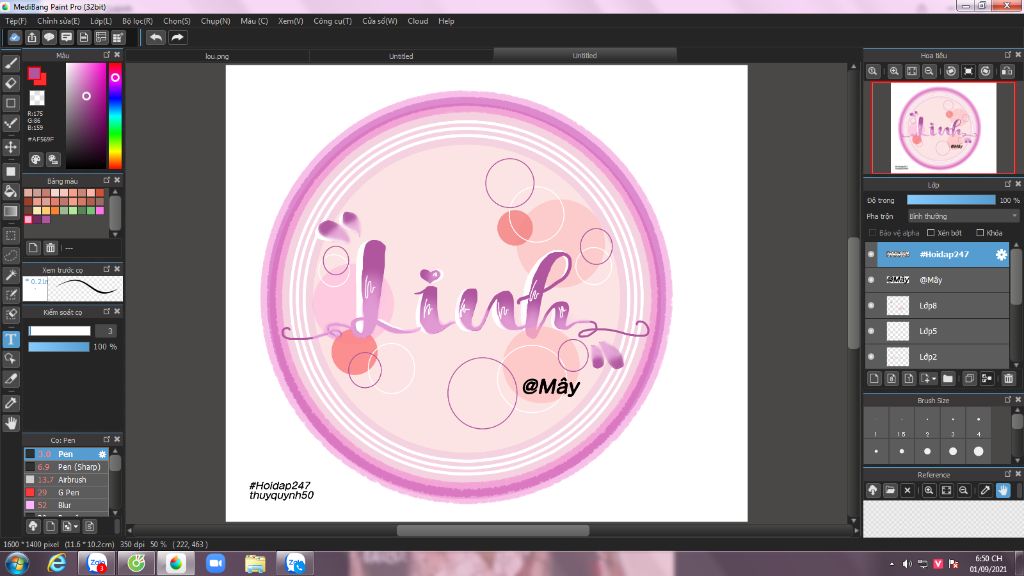Pick a color in saturation square
1024x576 pixels.
pos(86,116)
